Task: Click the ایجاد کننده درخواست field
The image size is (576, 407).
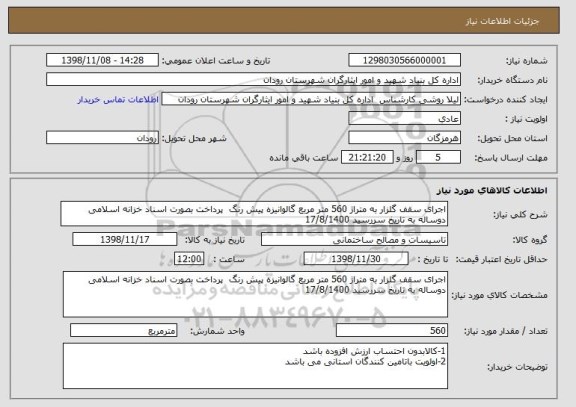Action: coord(311,100)
